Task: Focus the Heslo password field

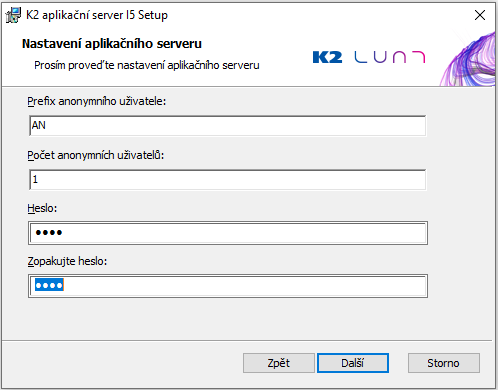Action: 228,233
